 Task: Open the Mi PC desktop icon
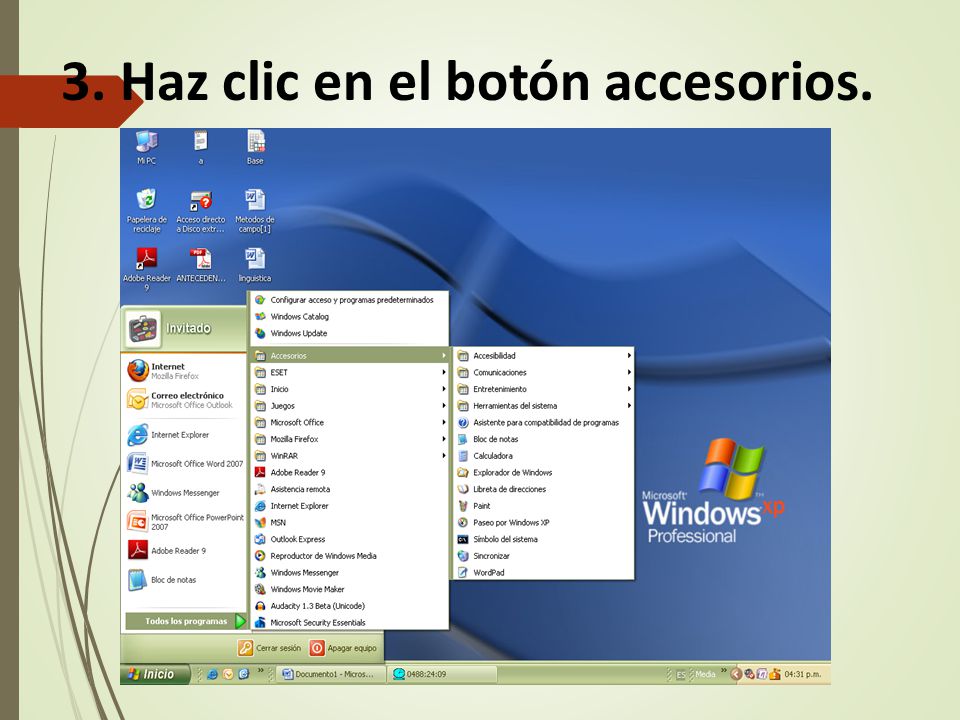click(146, 147)
